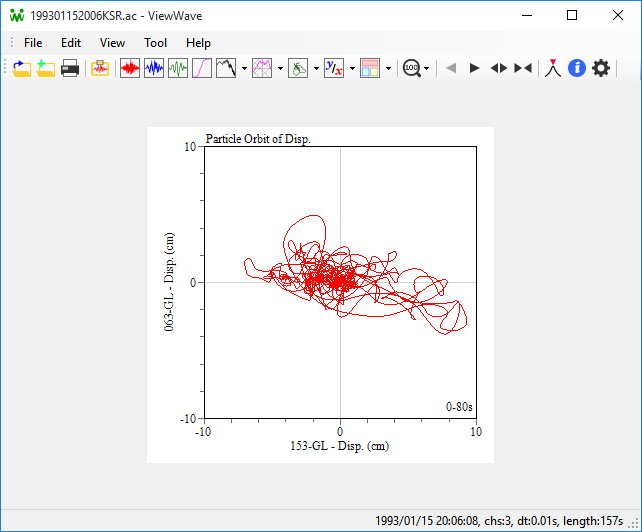
Task: Step to the previous time window
Action: click(451, 68)
